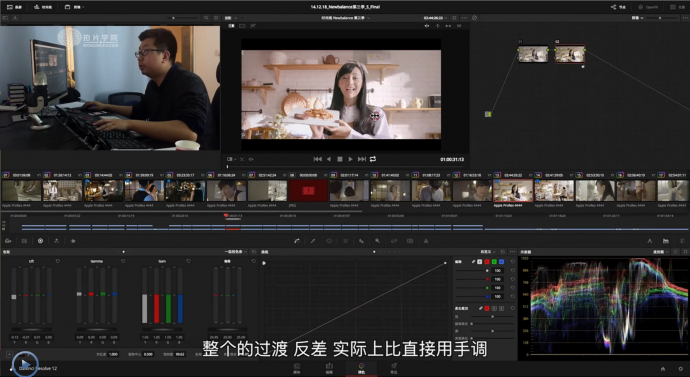Open the Curves palette icon

[297, 241]
